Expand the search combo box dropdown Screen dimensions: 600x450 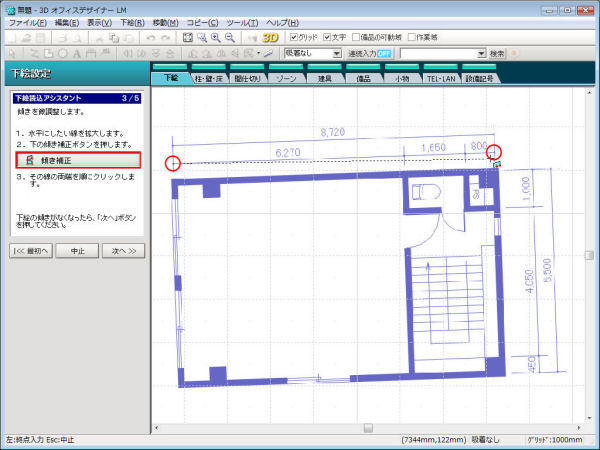coord(481,53)
